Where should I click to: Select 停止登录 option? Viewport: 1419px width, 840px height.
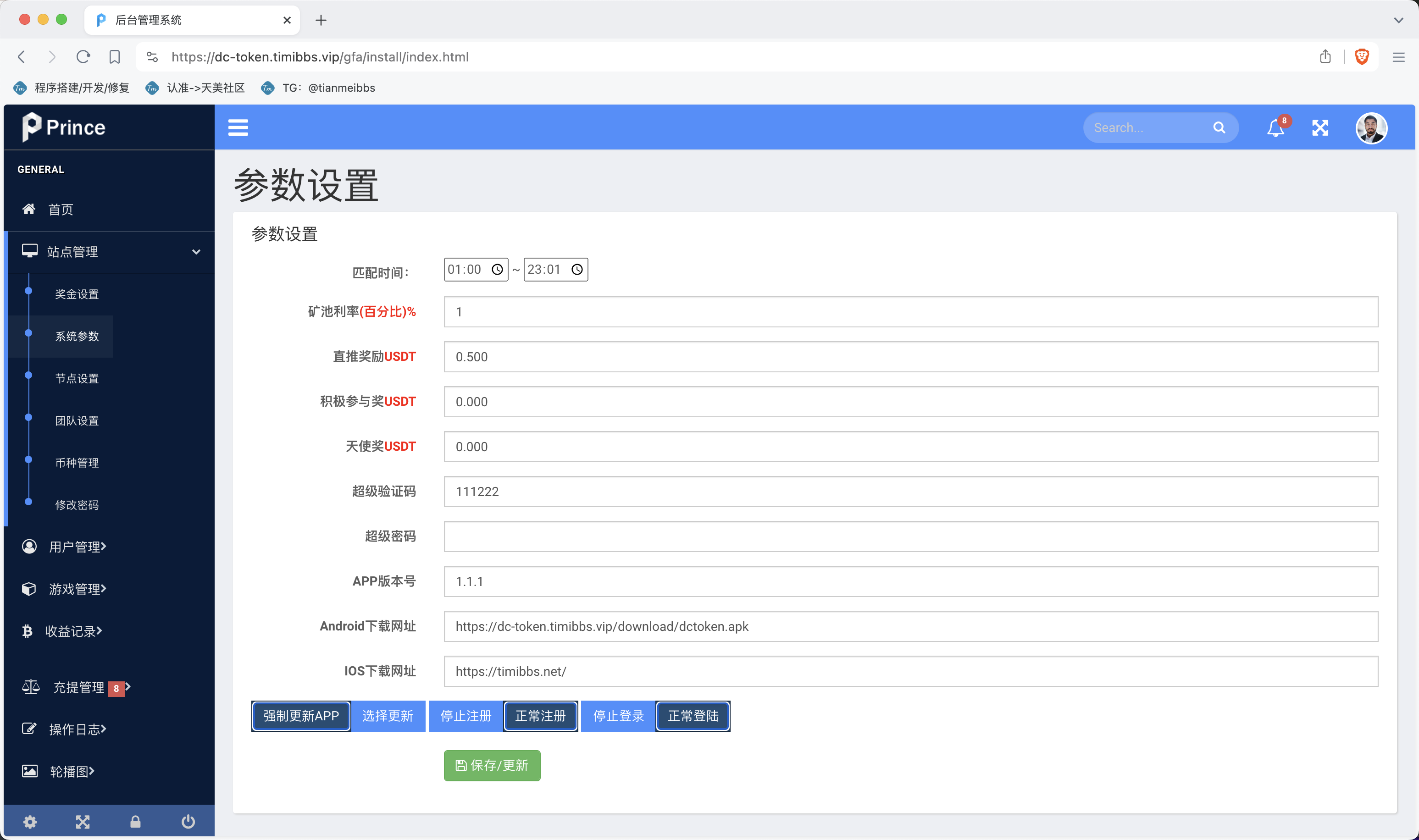click(x=619, y=716)
